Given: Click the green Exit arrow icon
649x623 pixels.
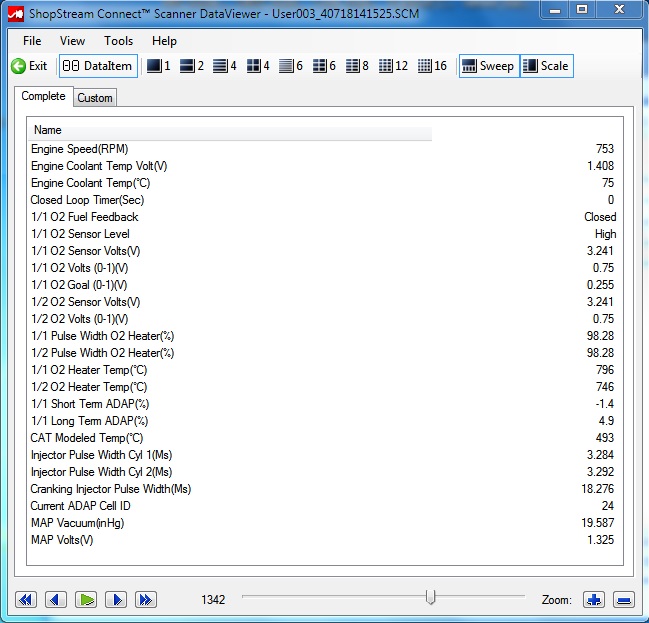Looking at the screenshot, I should [x=18, y=66].
